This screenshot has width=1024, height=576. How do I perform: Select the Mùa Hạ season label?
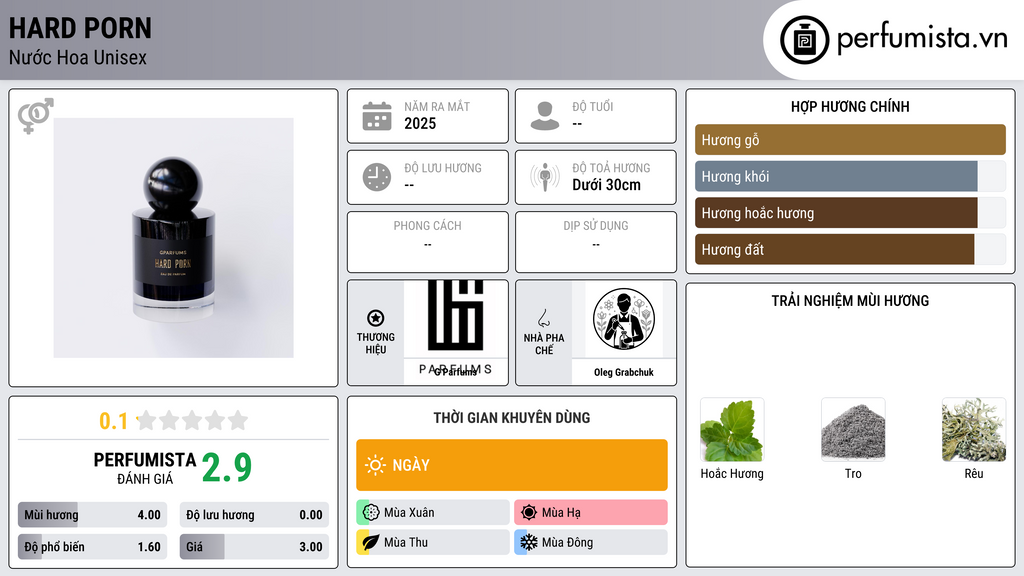tap(561, 513)
